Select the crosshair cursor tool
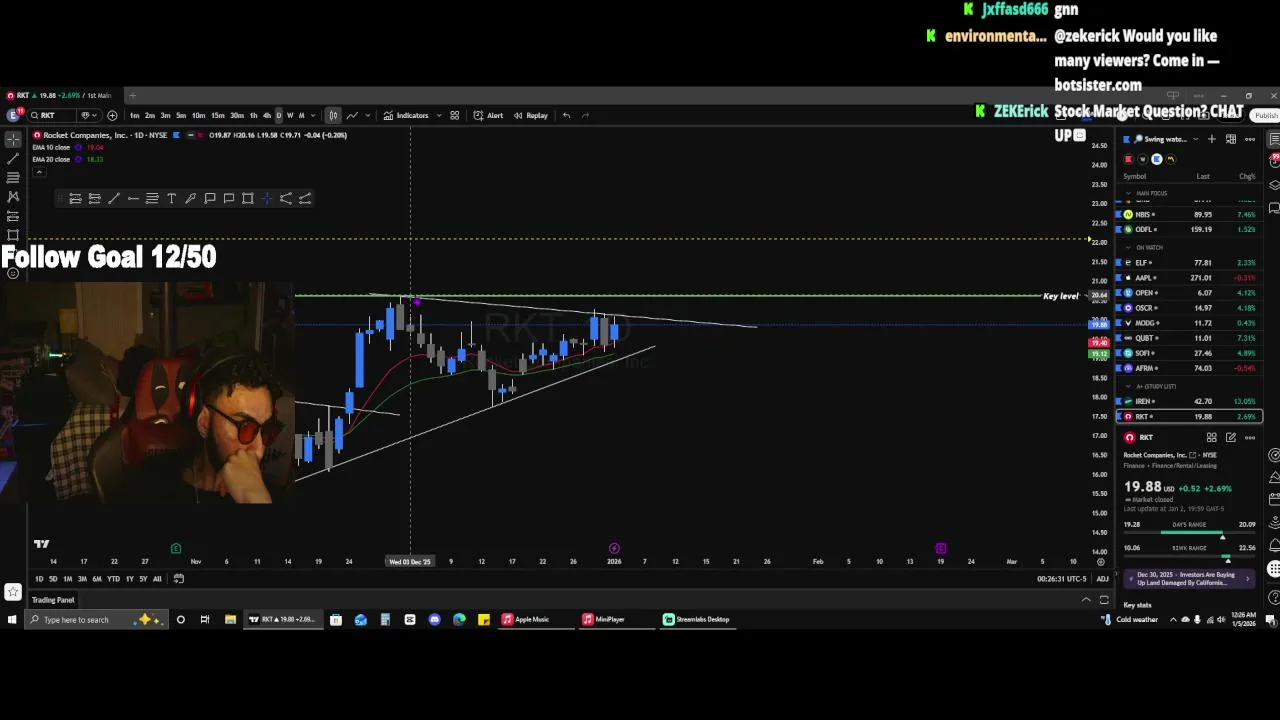Viewport: 1280px width, 720px height. click(13, 139)
